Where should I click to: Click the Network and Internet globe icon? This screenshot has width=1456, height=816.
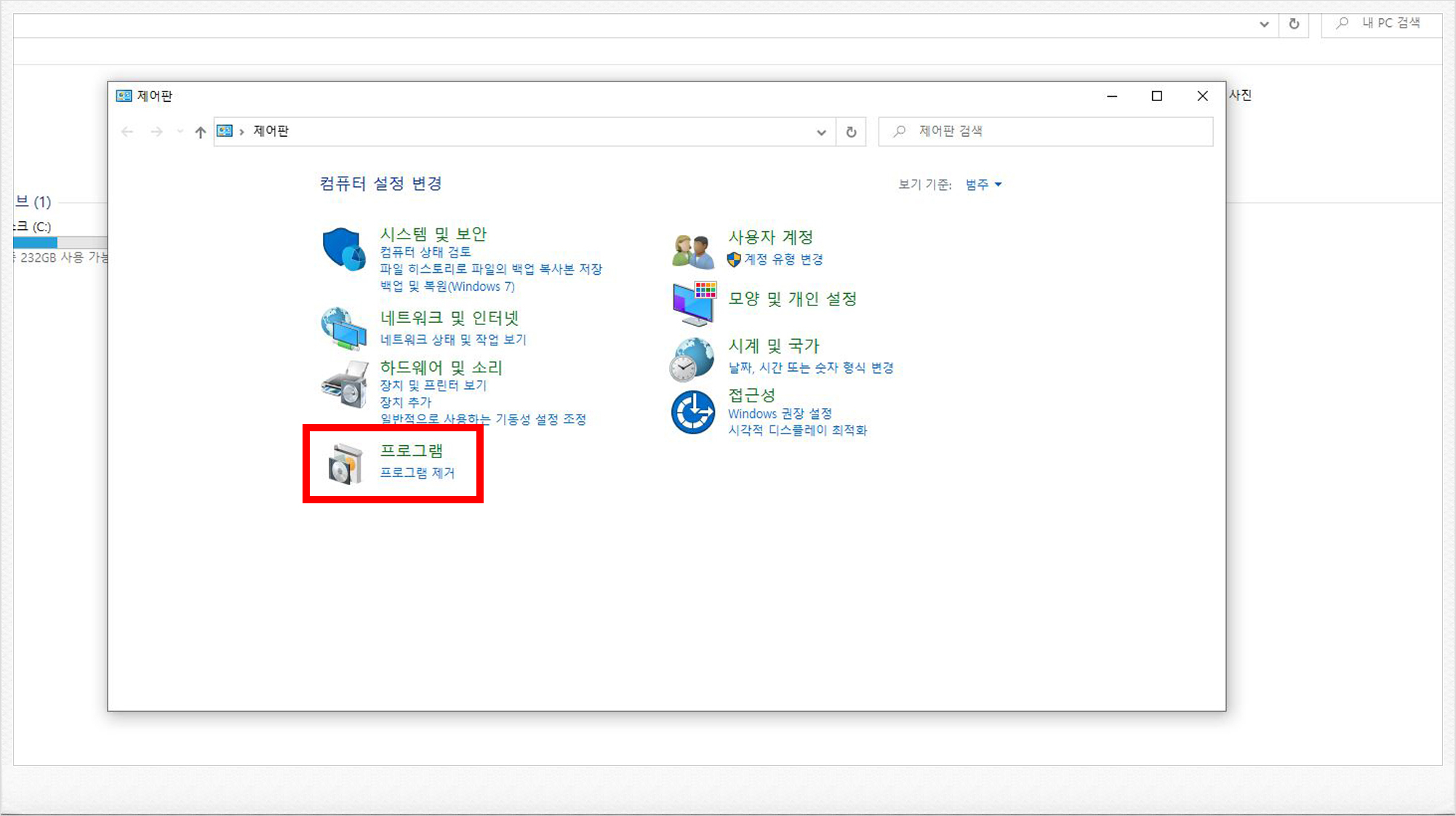click(x=343, y=329)
